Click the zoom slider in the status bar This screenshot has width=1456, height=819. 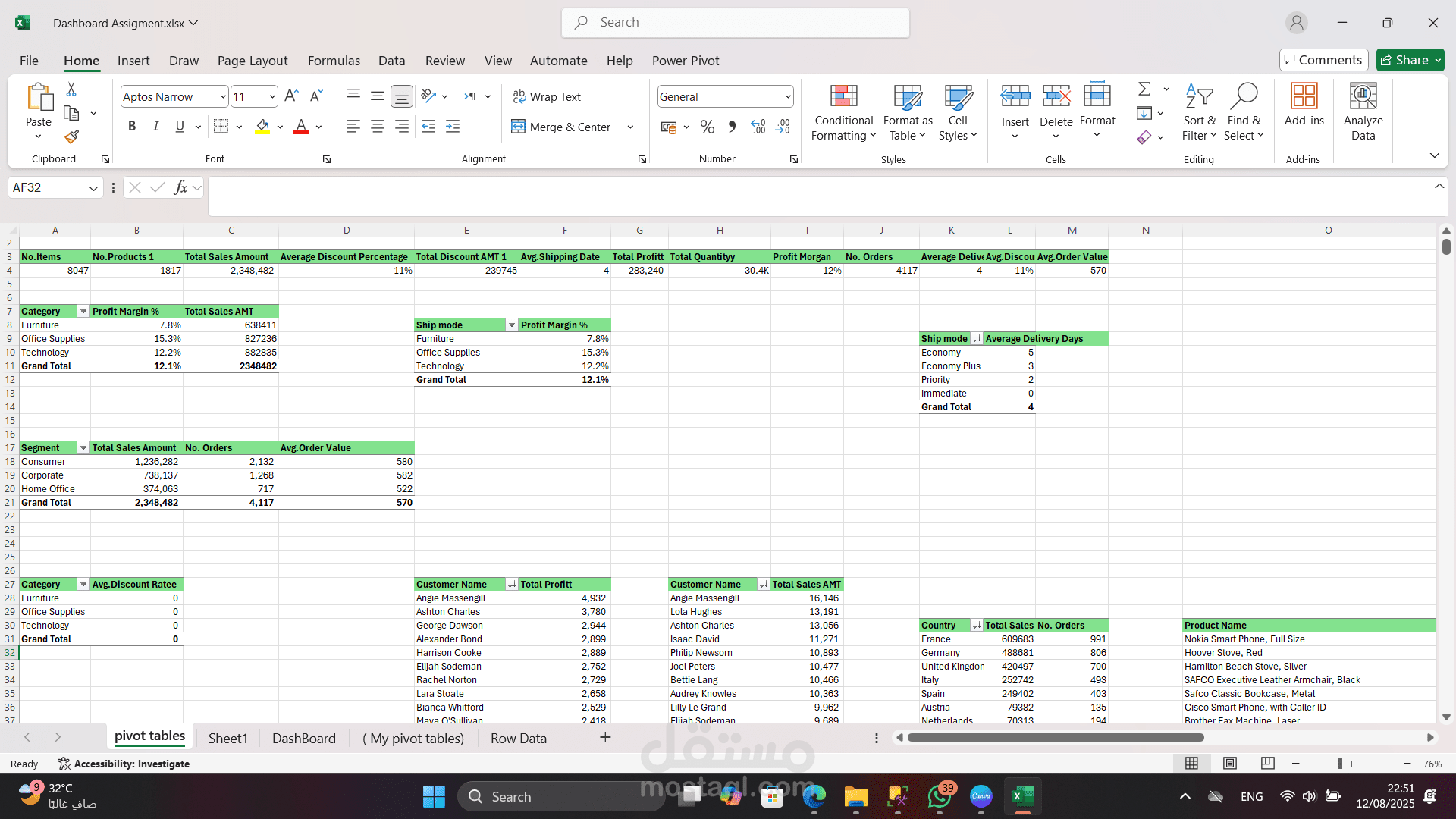click(x=1340, y=764)
